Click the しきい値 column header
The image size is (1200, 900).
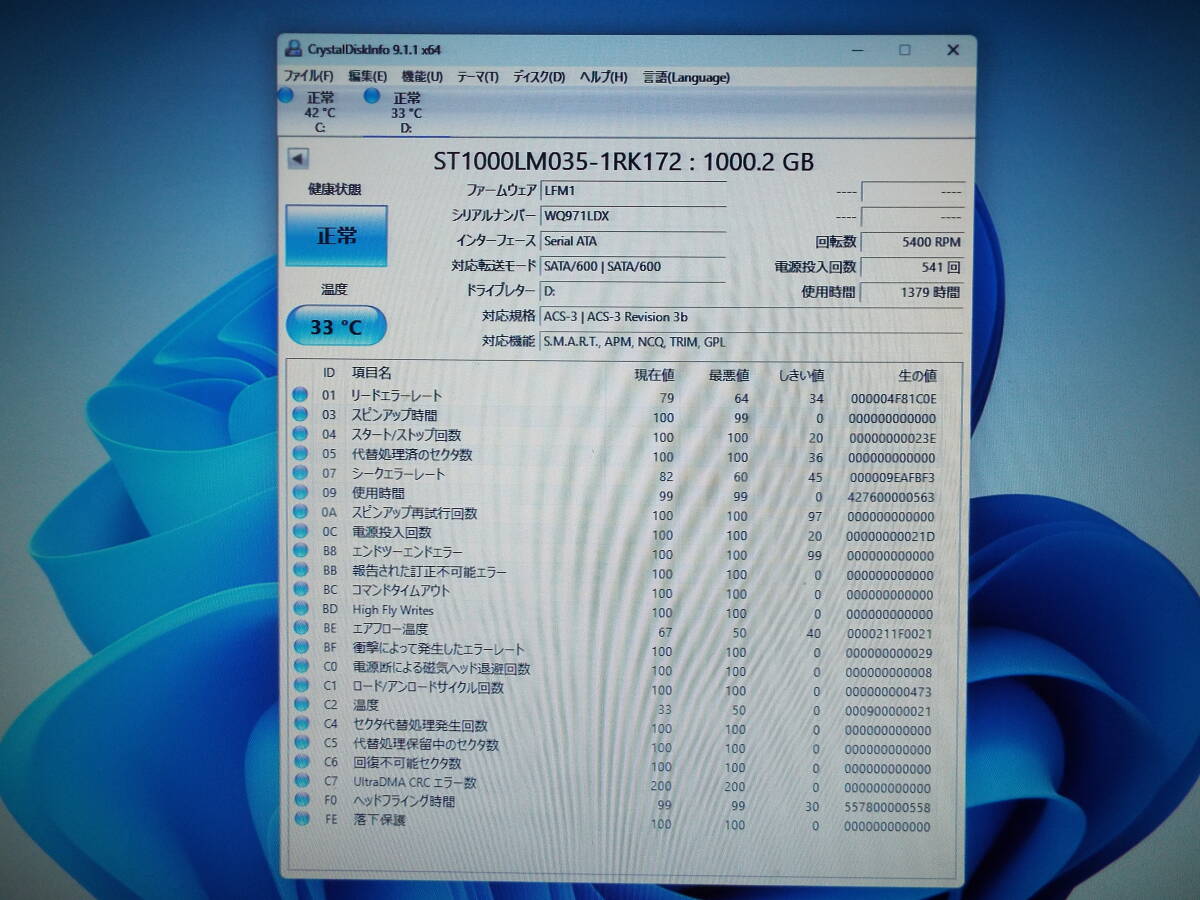(802, 375)
